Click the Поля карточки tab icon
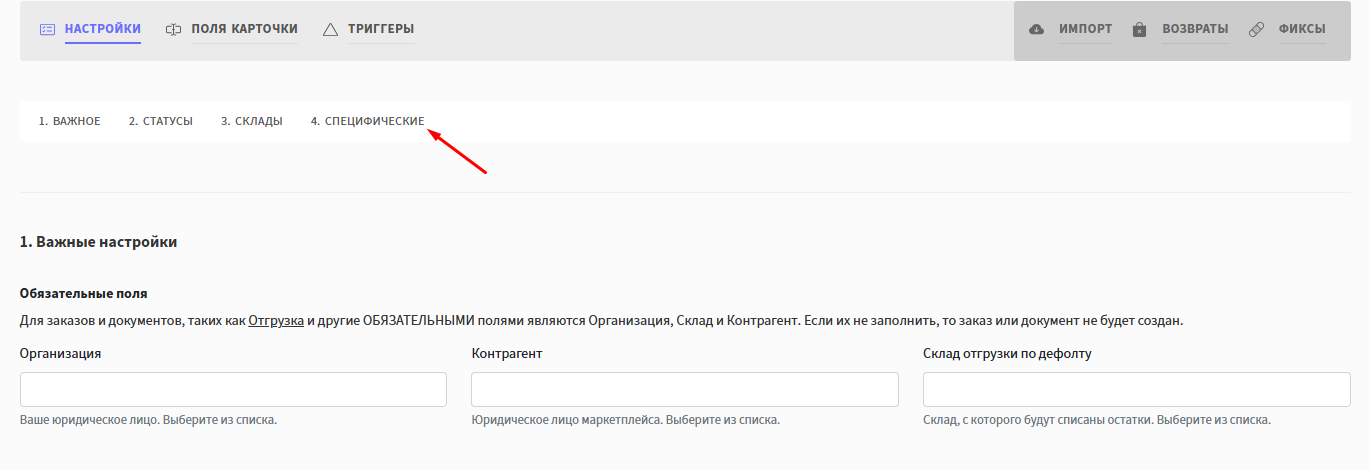This screenshot has height=470, width=1370. point(173,29)
